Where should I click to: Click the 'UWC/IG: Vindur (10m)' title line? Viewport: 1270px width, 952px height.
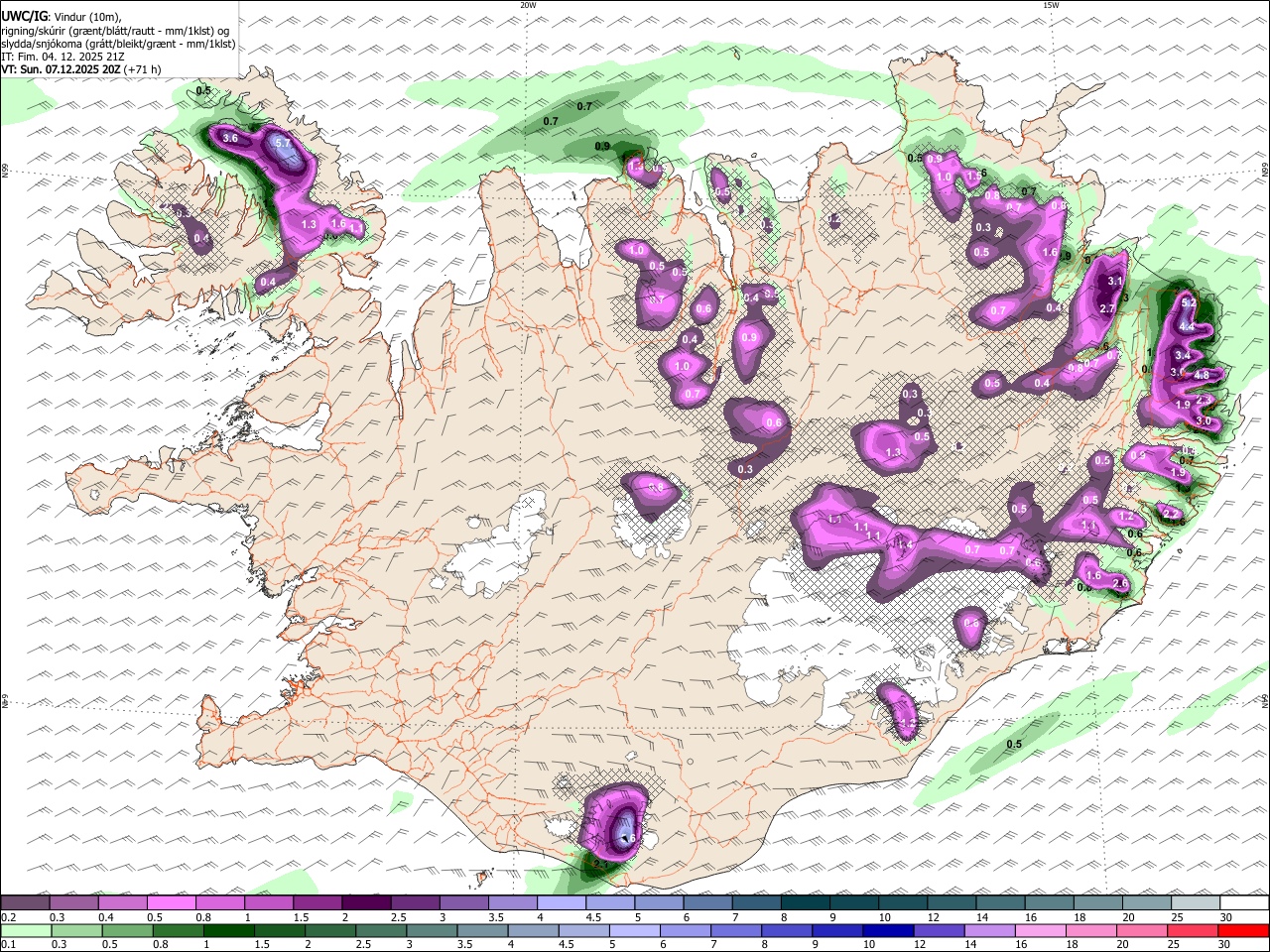(60, 17)
